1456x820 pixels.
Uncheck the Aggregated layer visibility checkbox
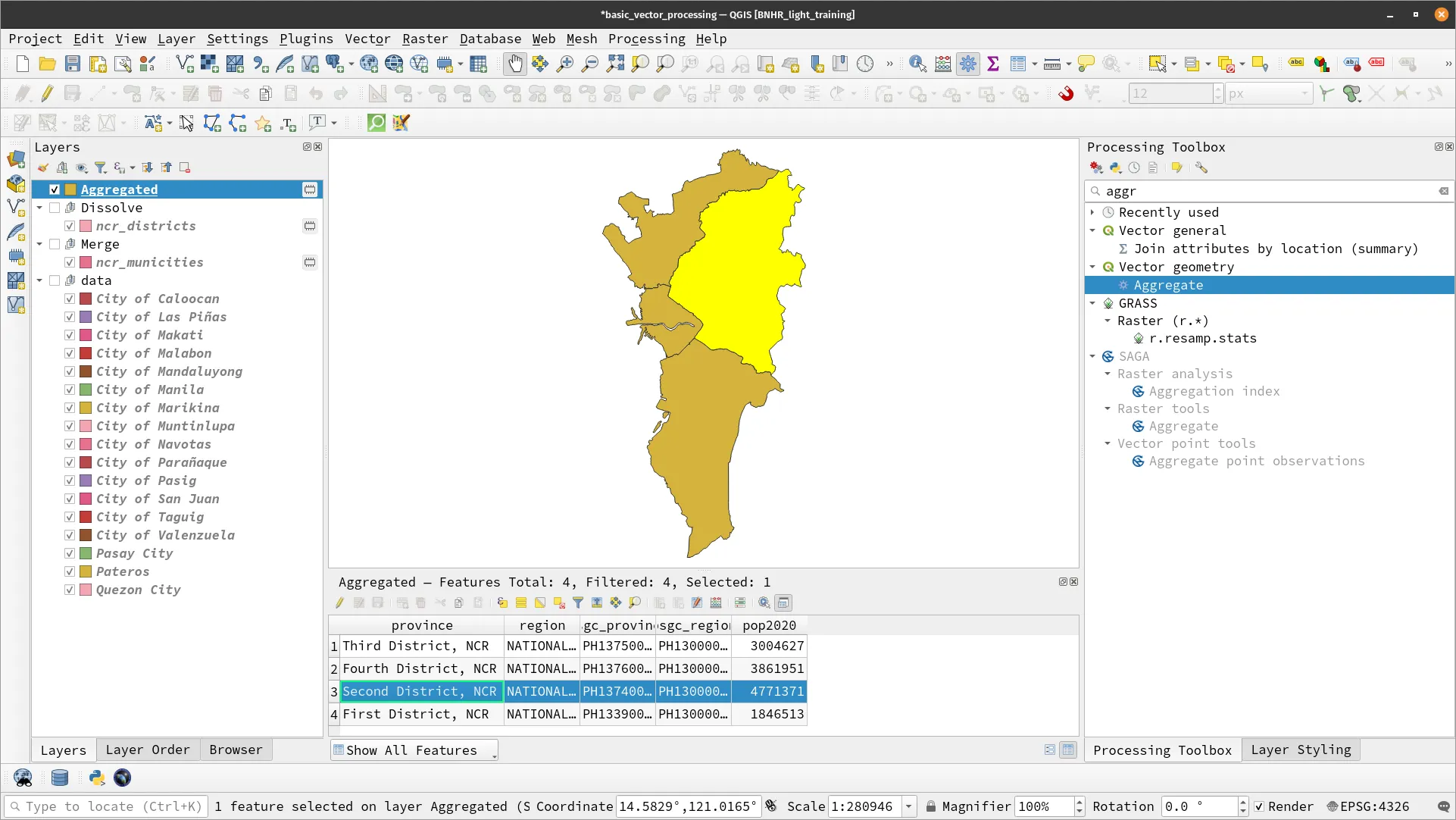55,189
